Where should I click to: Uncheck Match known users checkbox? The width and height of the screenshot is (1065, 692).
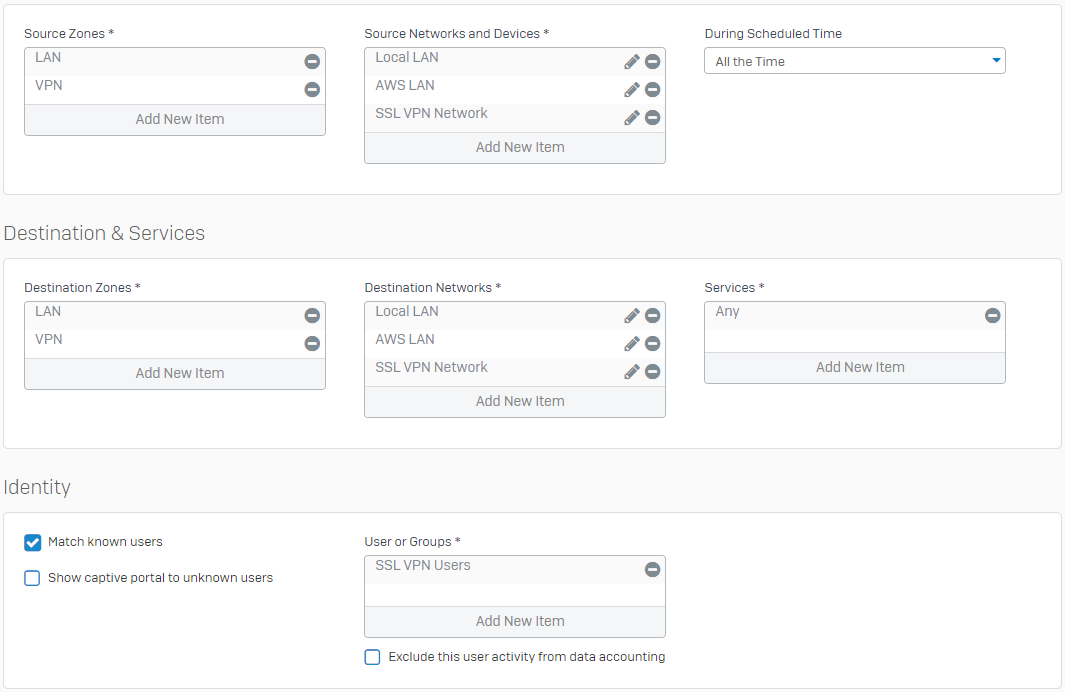tap(33, 542)
